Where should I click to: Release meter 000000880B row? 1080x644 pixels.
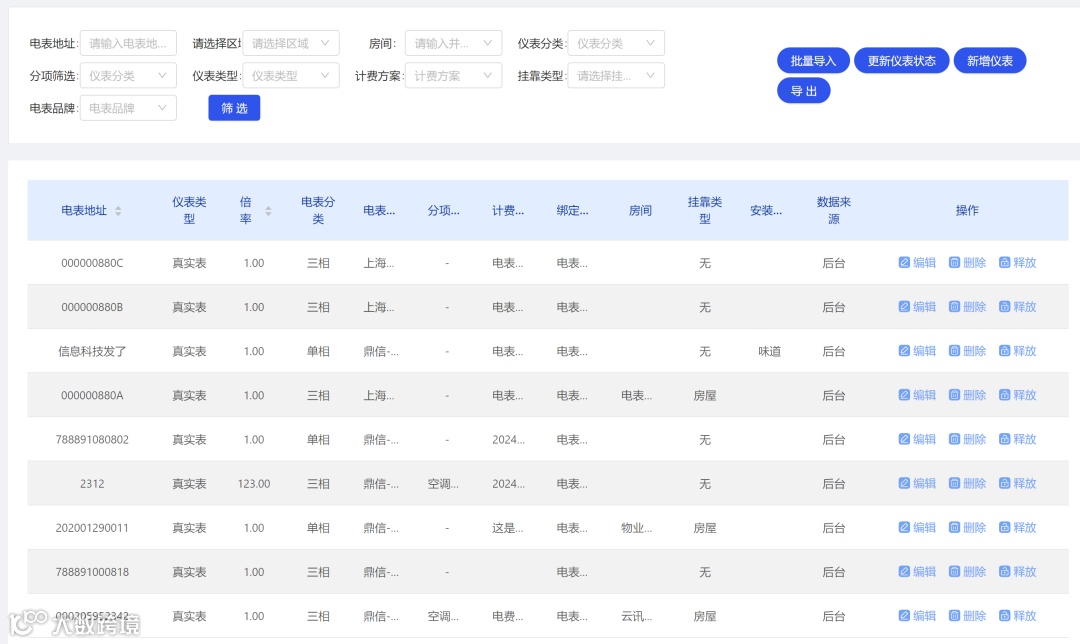point(1017,307)
